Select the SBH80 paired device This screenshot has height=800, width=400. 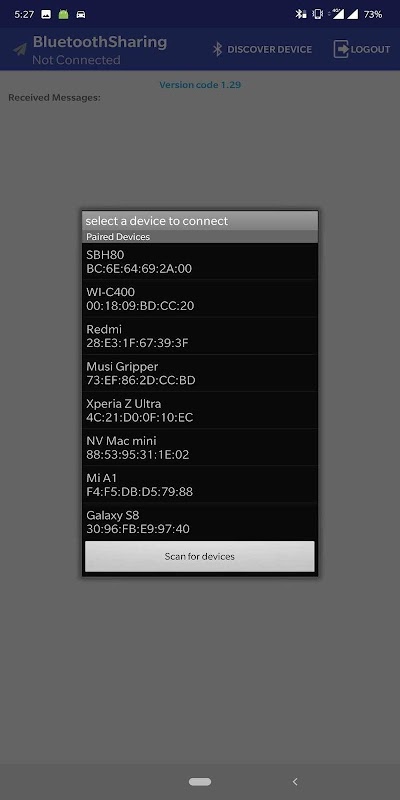coord(200,261)
